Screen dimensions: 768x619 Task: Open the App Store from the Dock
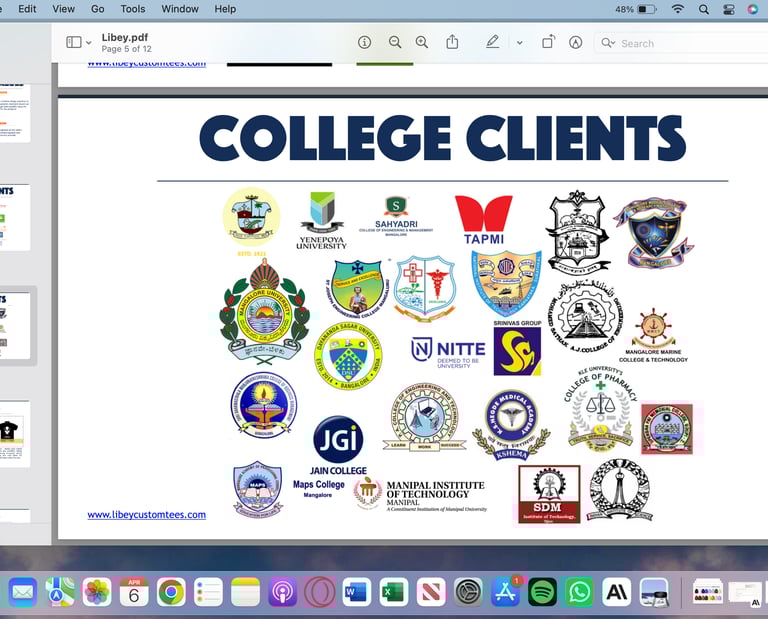(505, 592)
